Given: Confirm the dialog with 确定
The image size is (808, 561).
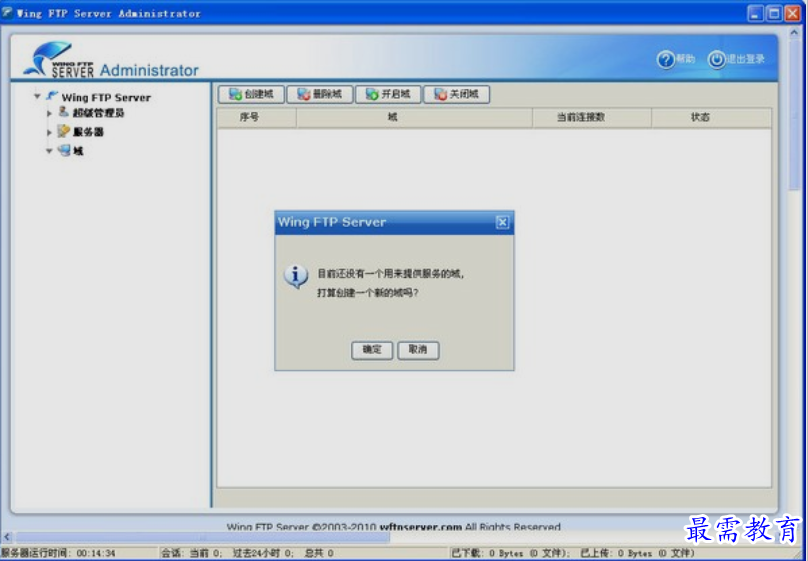Looking at the screenshot, I should 372,350.
